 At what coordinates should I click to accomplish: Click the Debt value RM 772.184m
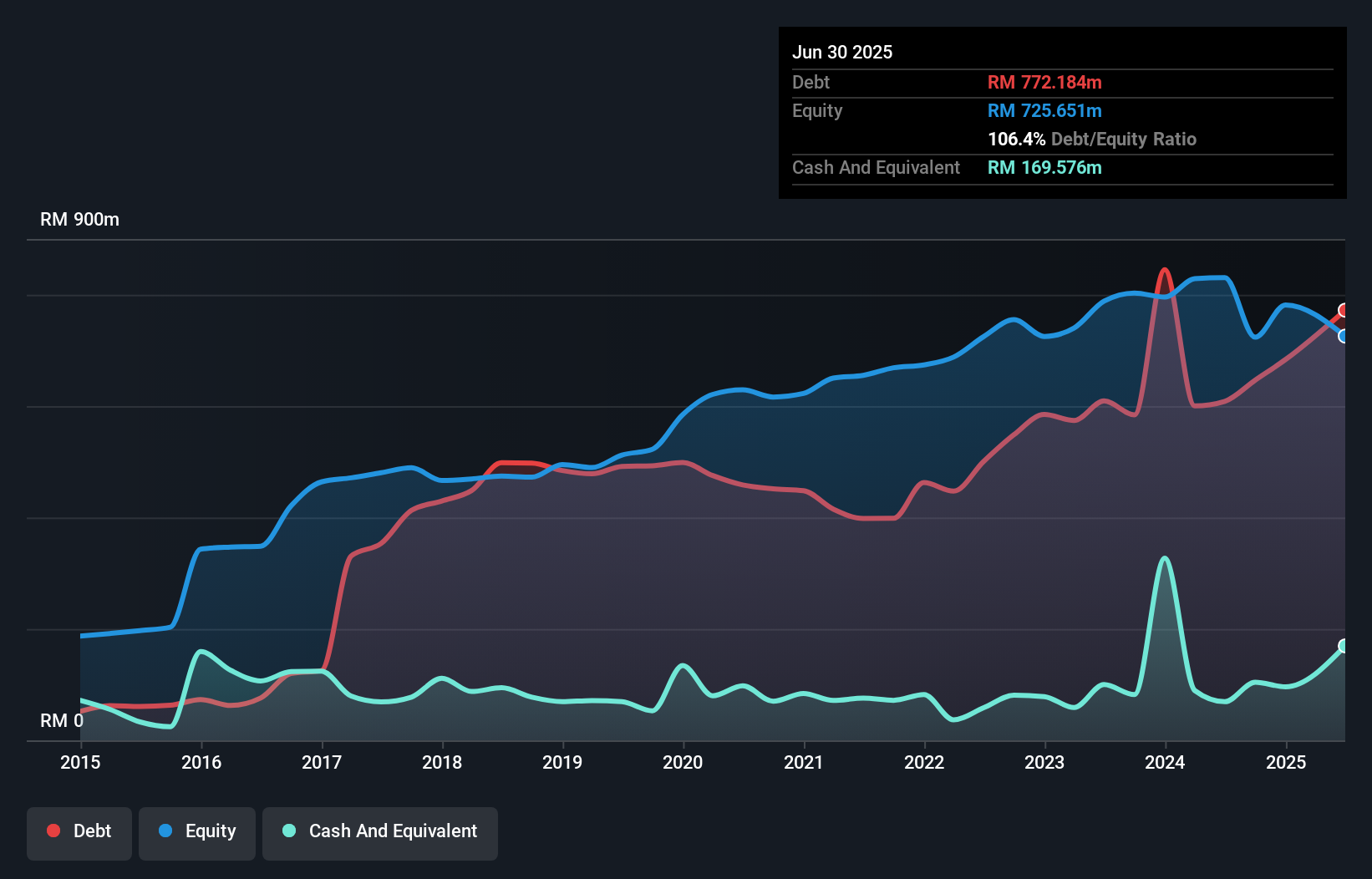click(1044, 82)
